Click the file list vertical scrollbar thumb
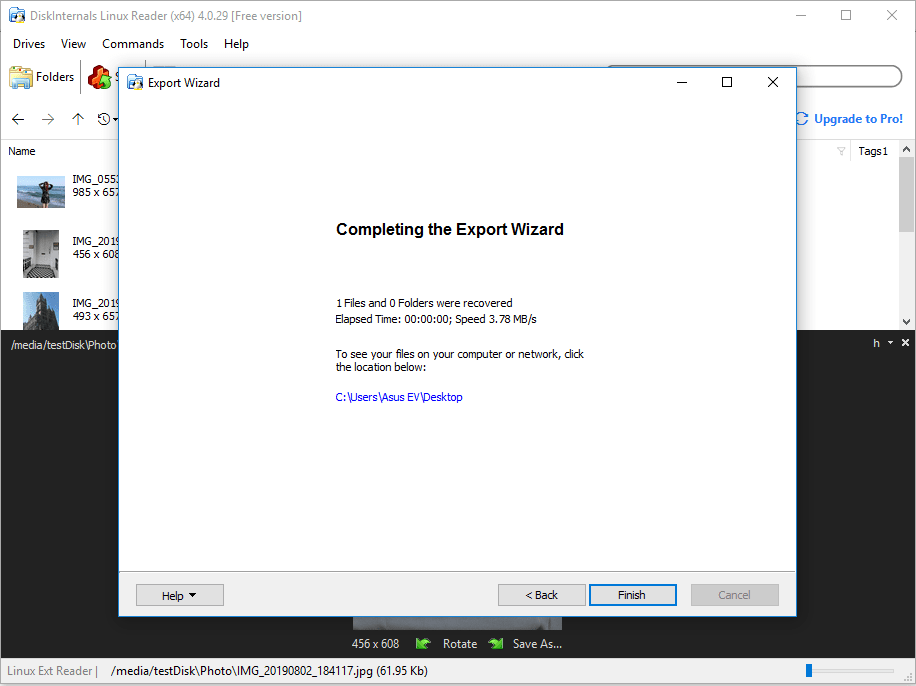Image resolution: width=916 pixels, height=686 pixels. [907, 194]
